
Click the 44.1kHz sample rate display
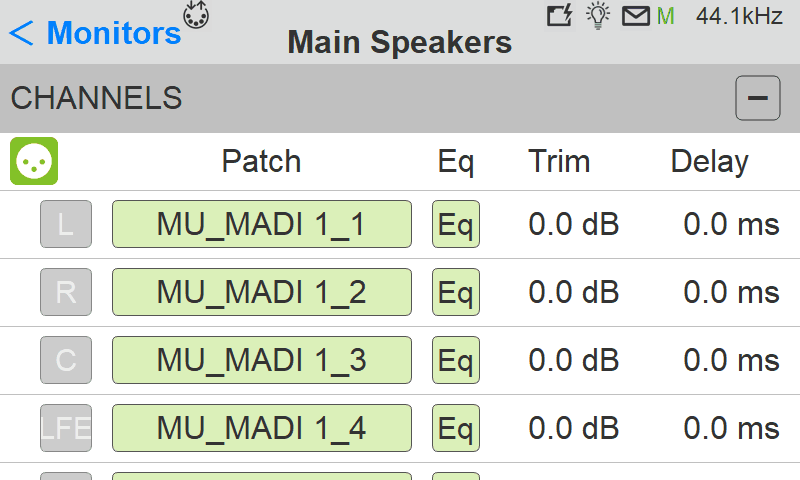[739, 16]
